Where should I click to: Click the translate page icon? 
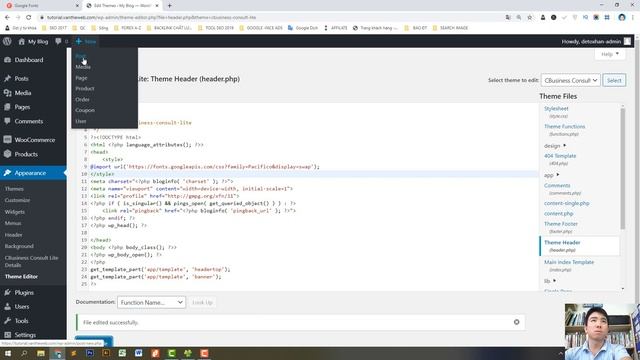[x=508, y=18]
